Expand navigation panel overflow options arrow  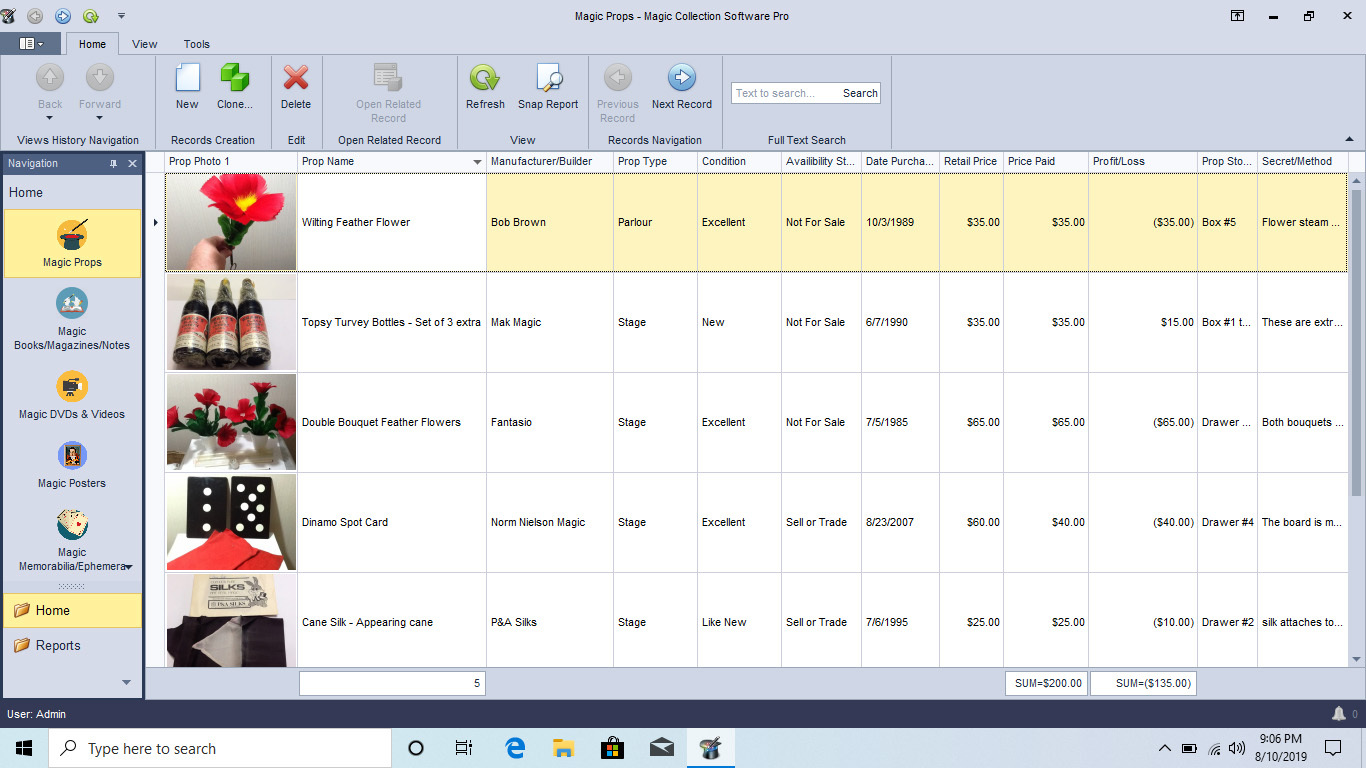(126, 682)
